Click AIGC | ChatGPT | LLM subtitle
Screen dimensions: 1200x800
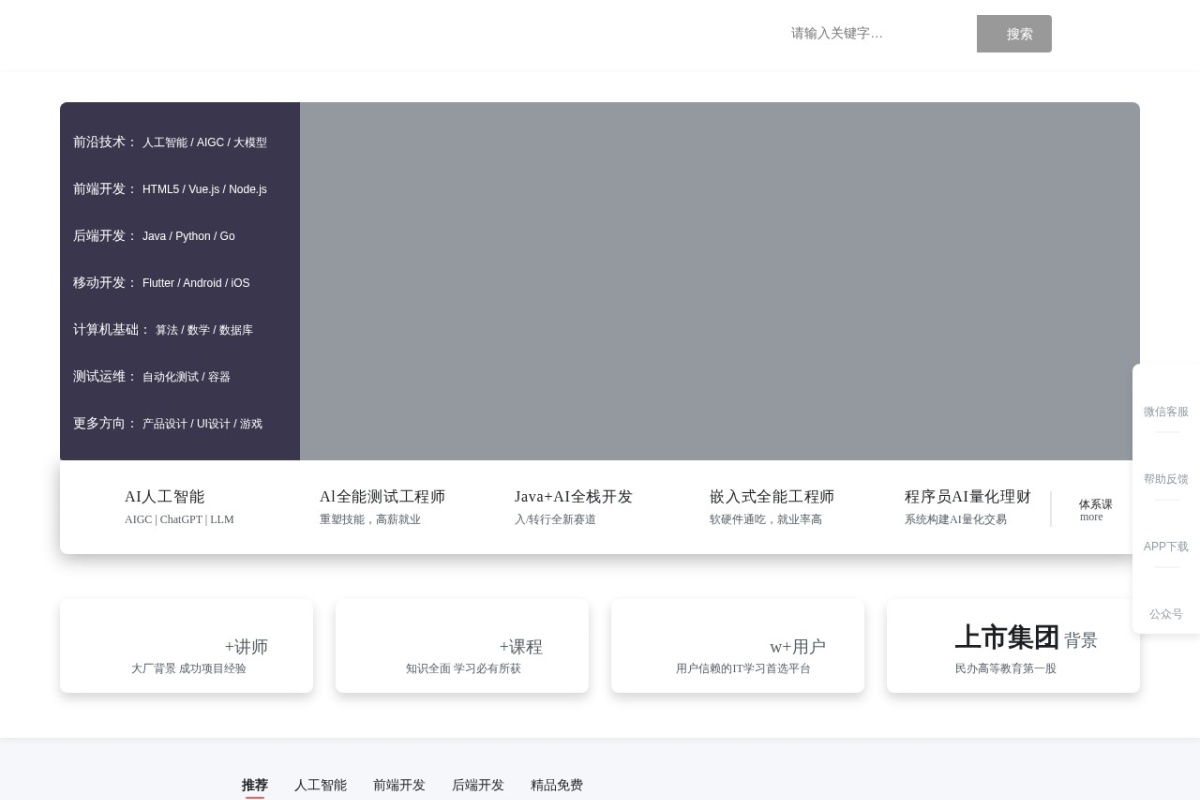pyautogui.click(x=179, y=520)
